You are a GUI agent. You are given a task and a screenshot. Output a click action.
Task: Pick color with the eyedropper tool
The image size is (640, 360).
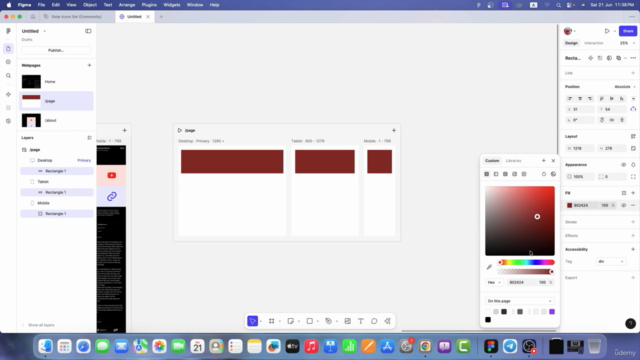(489, 267)
